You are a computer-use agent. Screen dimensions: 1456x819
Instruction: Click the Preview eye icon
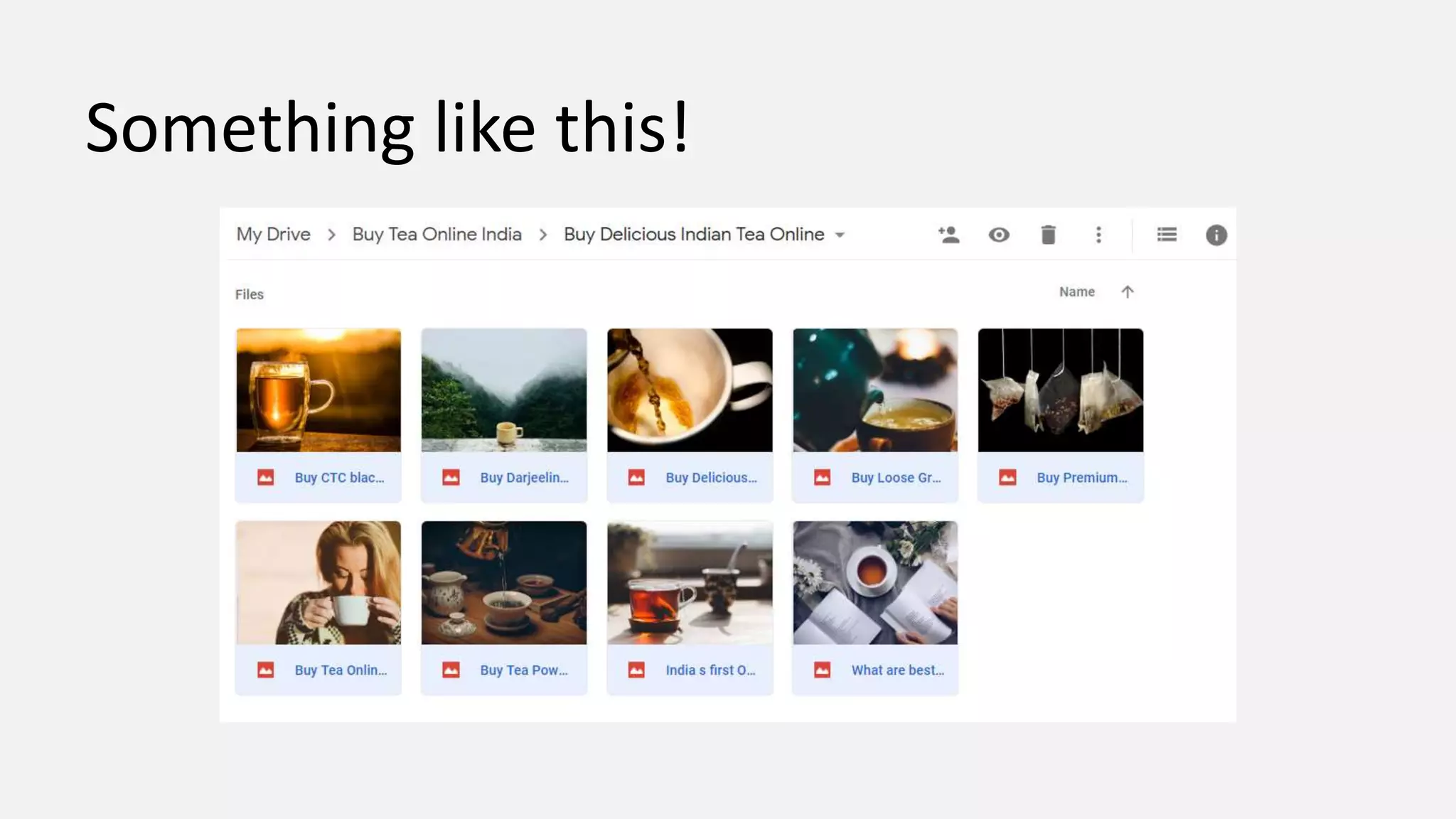pos(999,235)
